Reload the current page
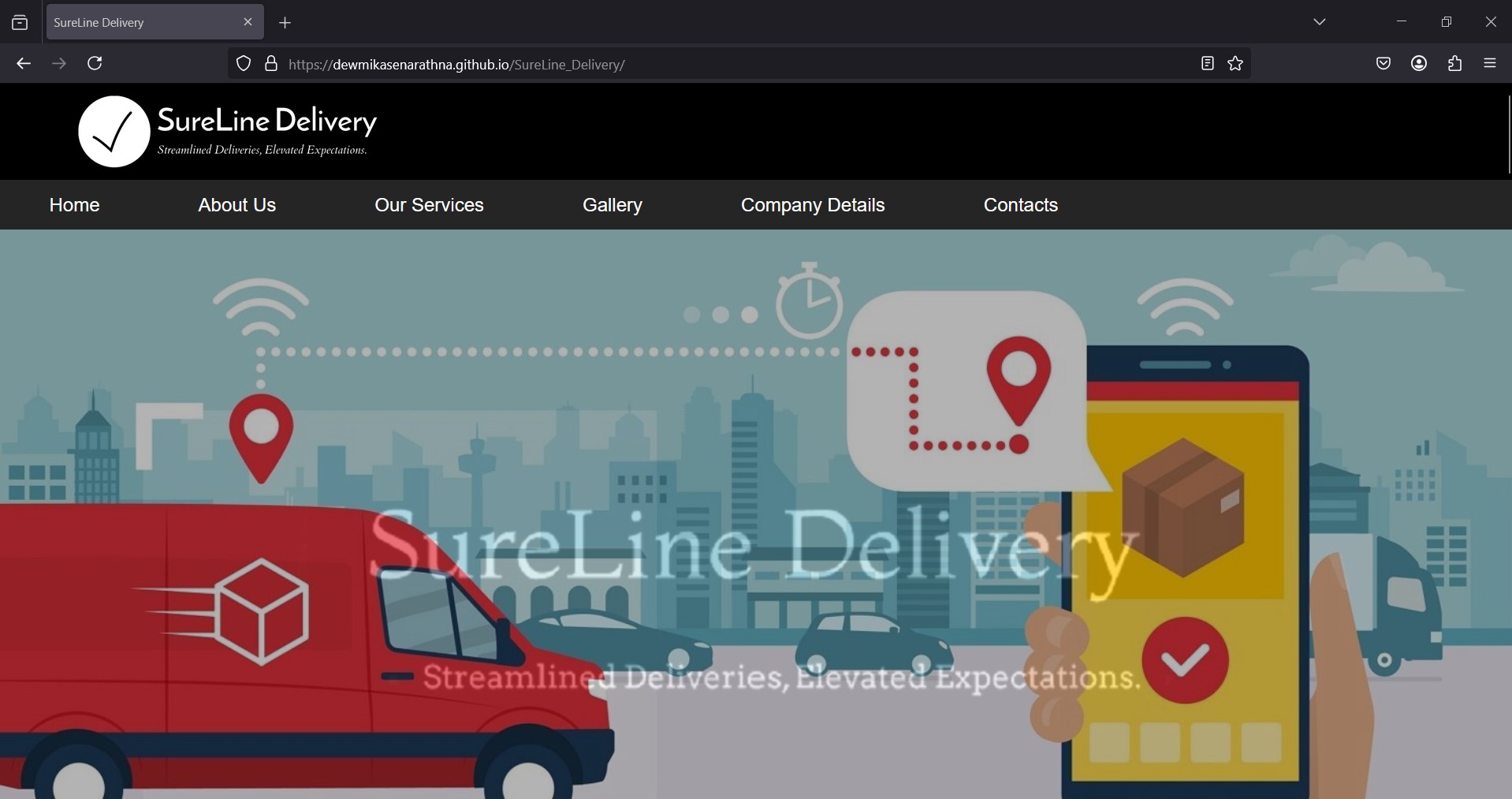The image size is (1512, 799). [95, 64]
